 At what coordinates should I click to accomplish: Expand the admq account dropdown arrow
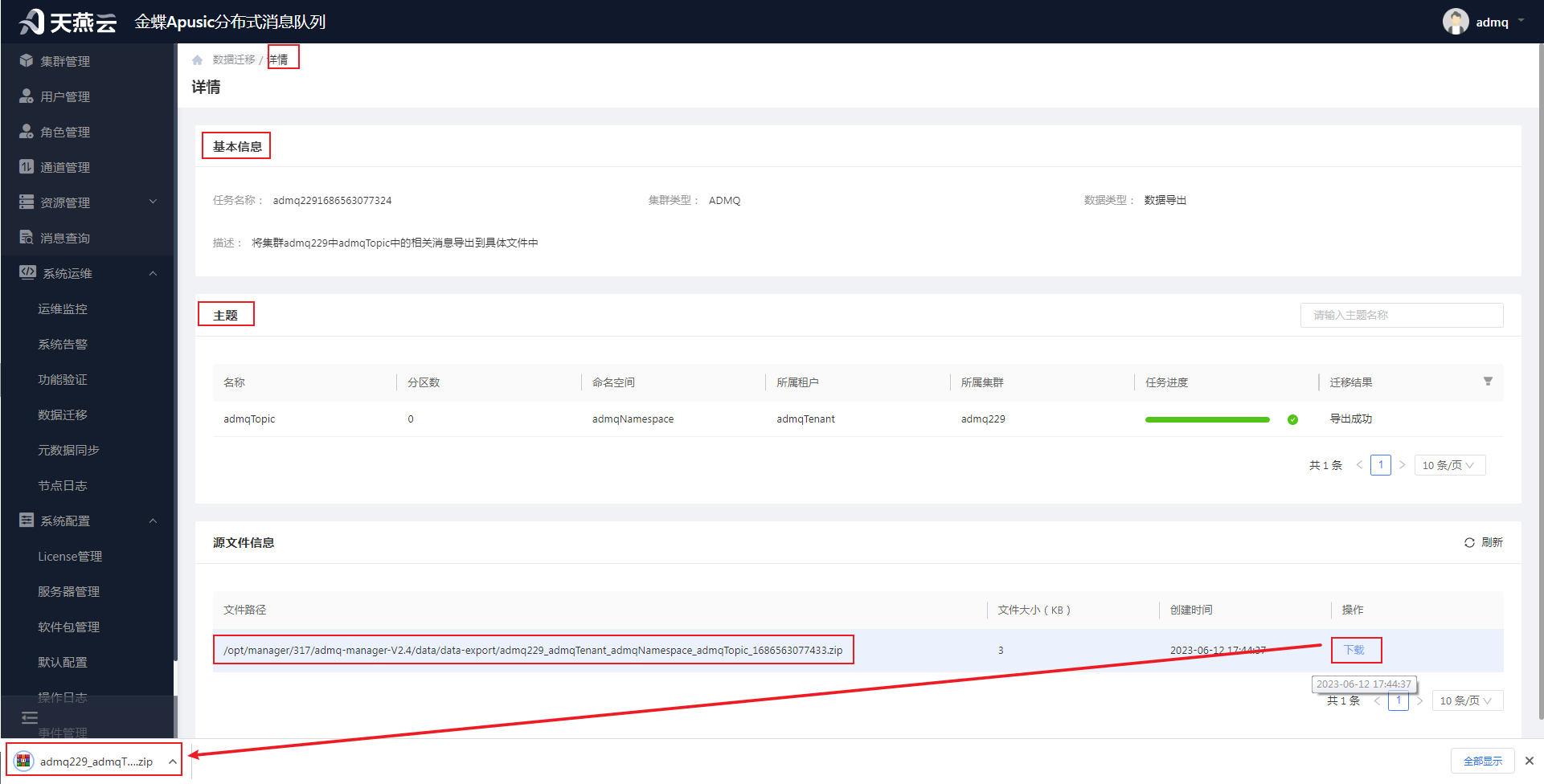click(x=1521, y=21)
